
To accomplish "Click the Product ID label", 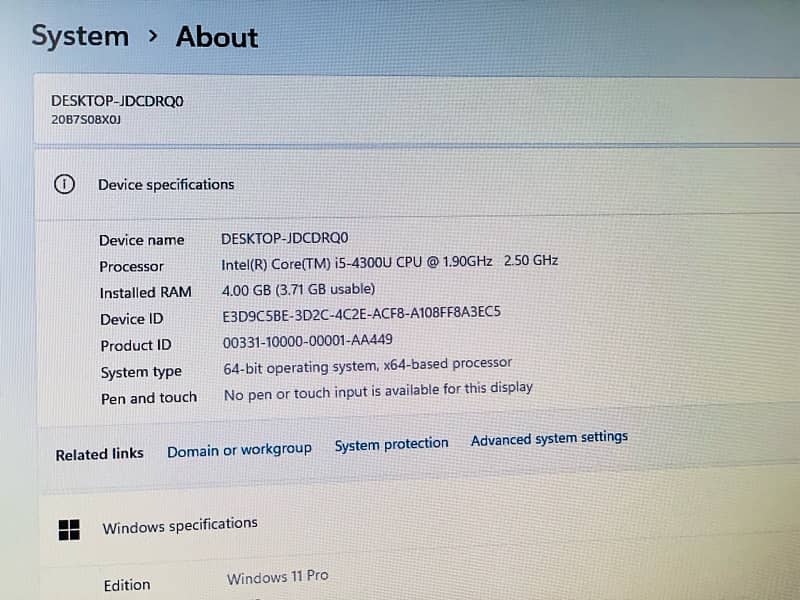I will point(136,346).
